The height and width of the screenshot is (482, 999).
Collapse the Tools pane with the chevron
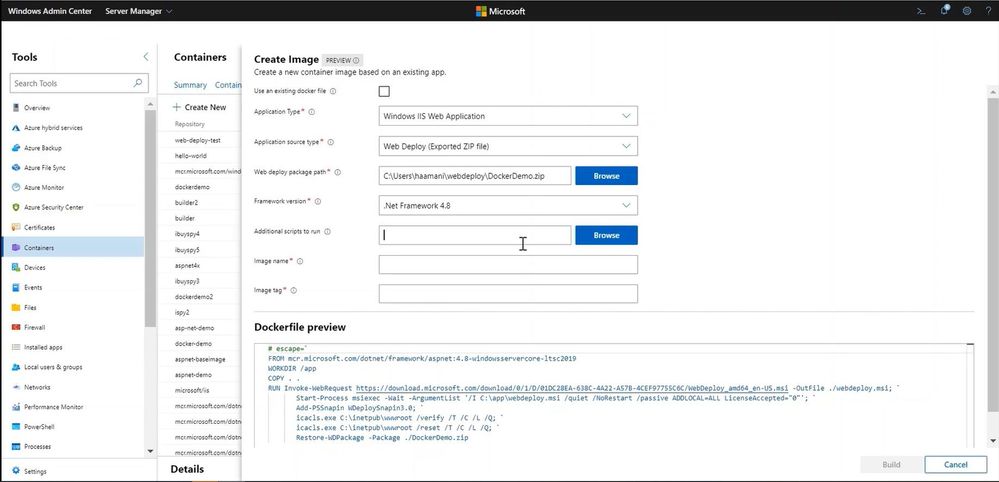point(145,57)
